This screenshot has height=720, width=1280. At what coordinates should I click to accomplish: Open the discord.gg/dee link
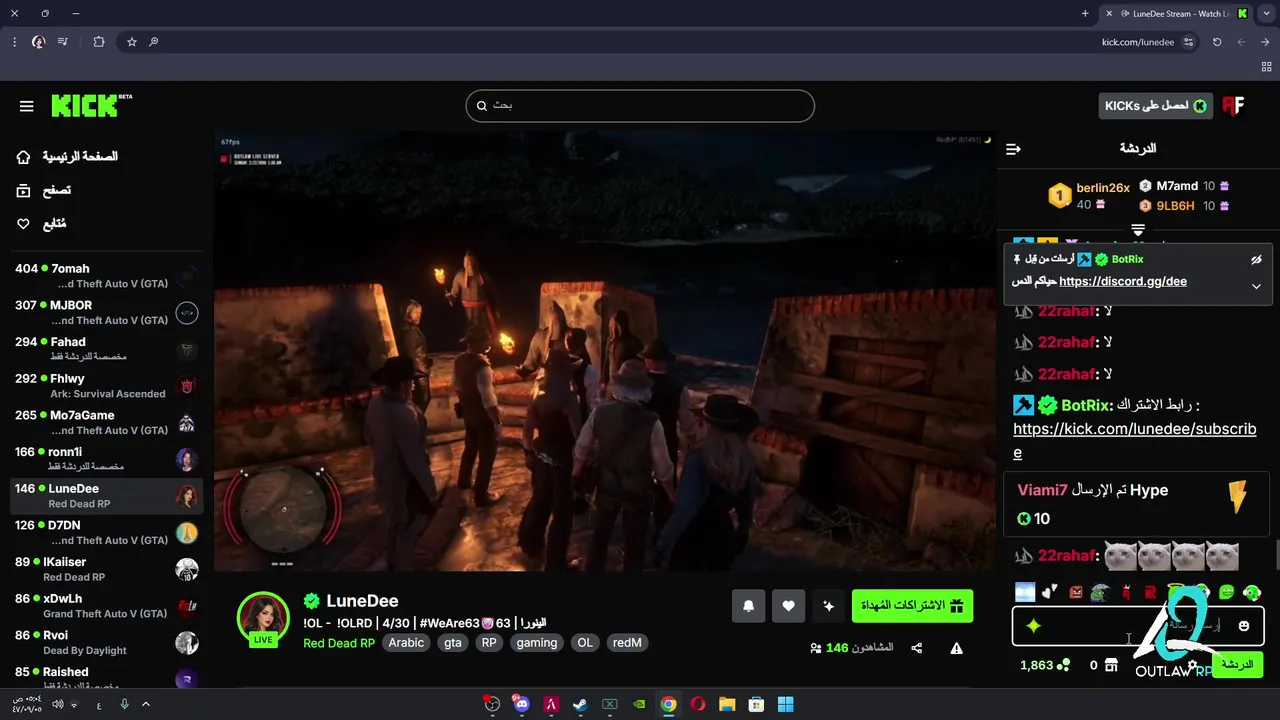click(1123, 282)
